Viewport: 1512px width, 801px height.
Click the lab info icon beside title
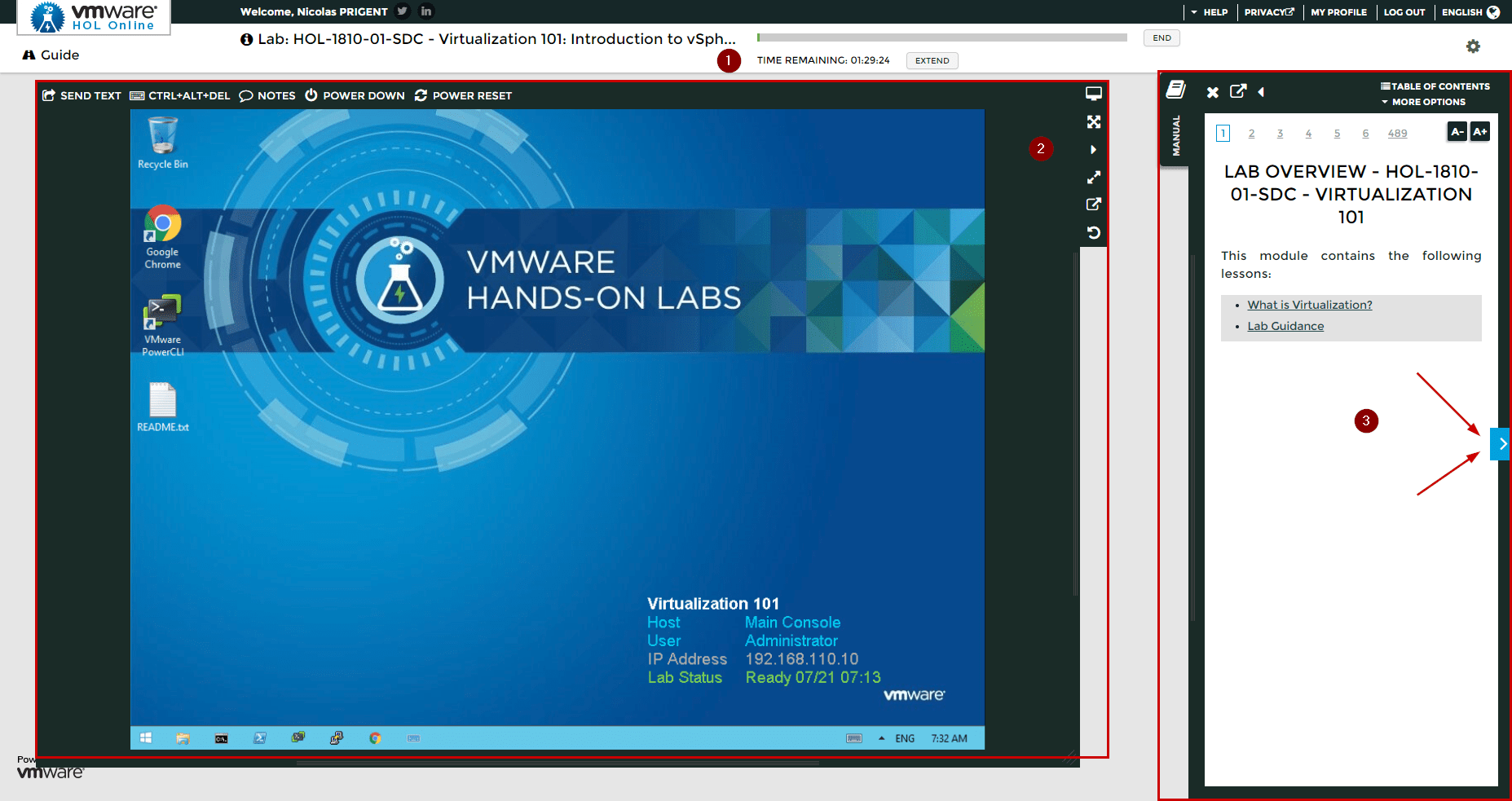click(246, 39)
